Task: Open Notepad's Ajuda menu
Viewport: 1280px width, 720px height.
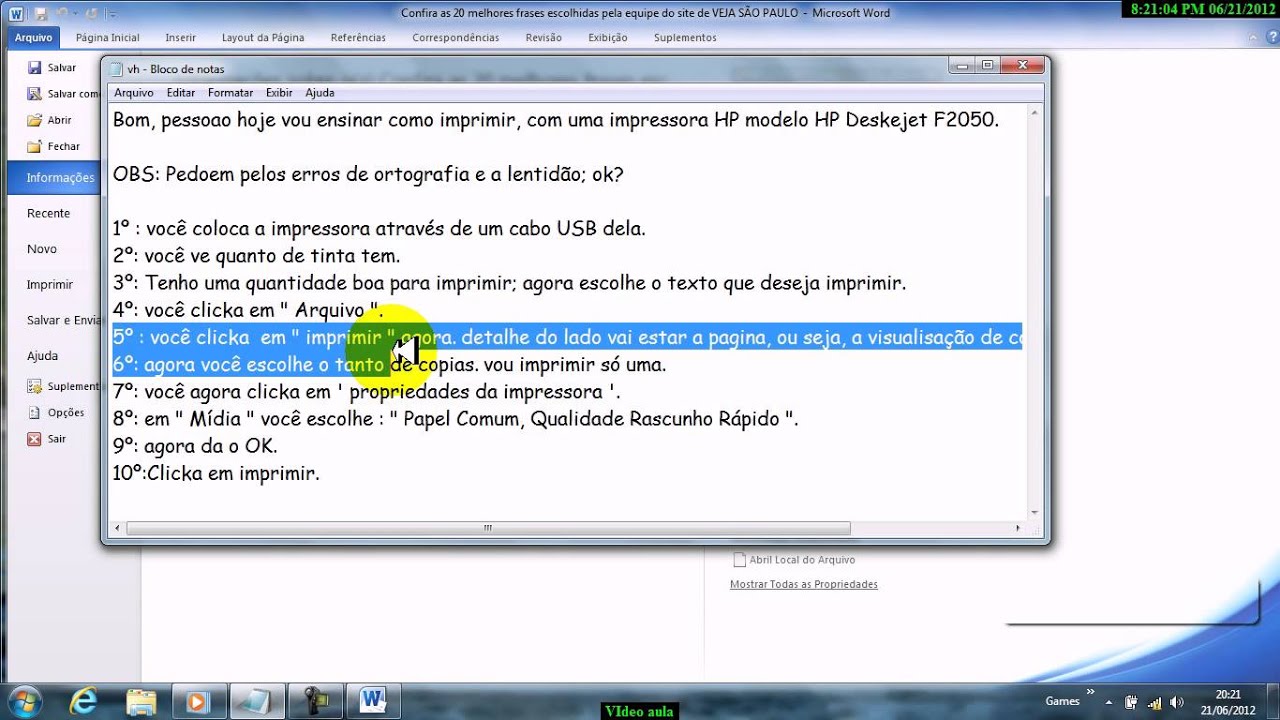Action: click(x=319, y=92)
